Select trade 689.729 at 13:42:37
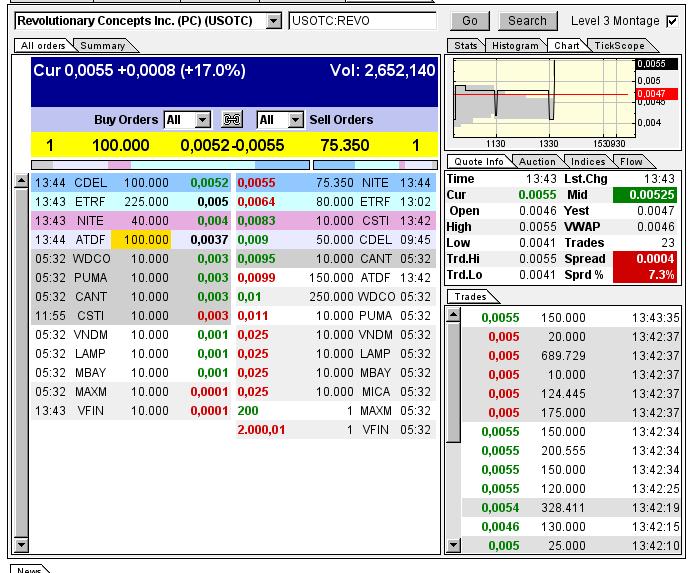Screen dimensions: 691x573 (x=571, y=355)
